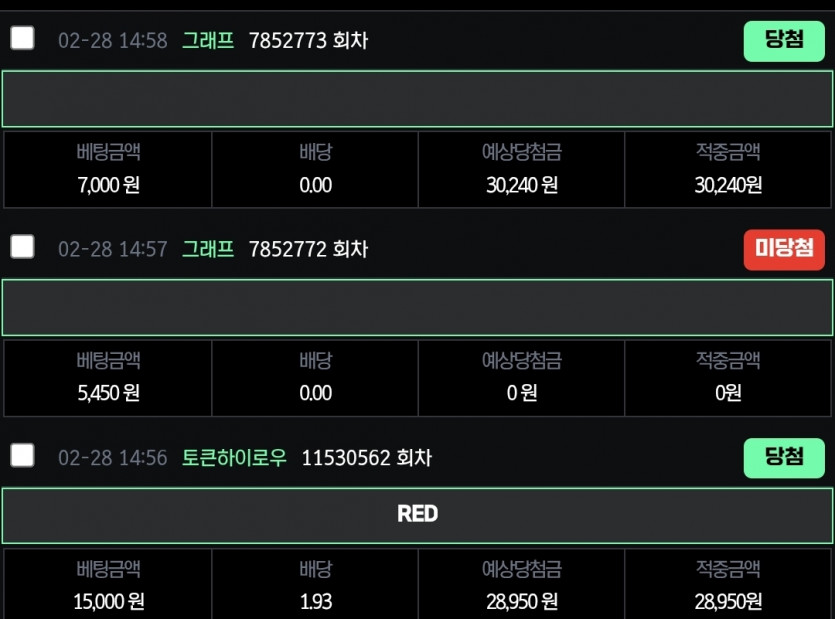Open the 토큰하이로우 game link

pyautogui.click(x=234, y=458)
